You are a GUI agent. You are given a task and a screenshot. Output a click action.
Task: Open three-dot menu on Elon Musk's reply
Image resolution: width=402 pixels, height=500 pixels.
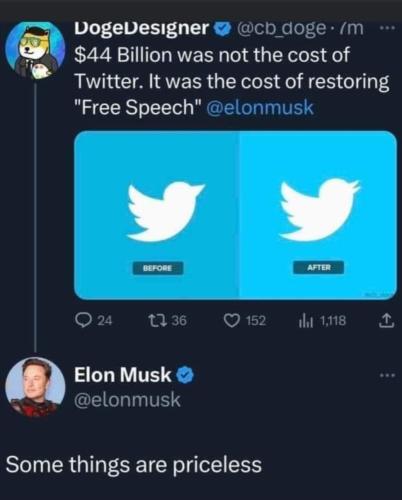388,375
